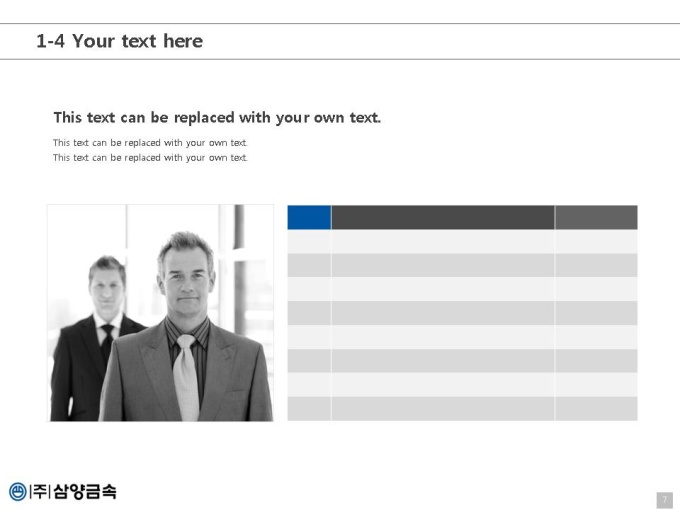Click the blue table header cell

pos(309,217)
